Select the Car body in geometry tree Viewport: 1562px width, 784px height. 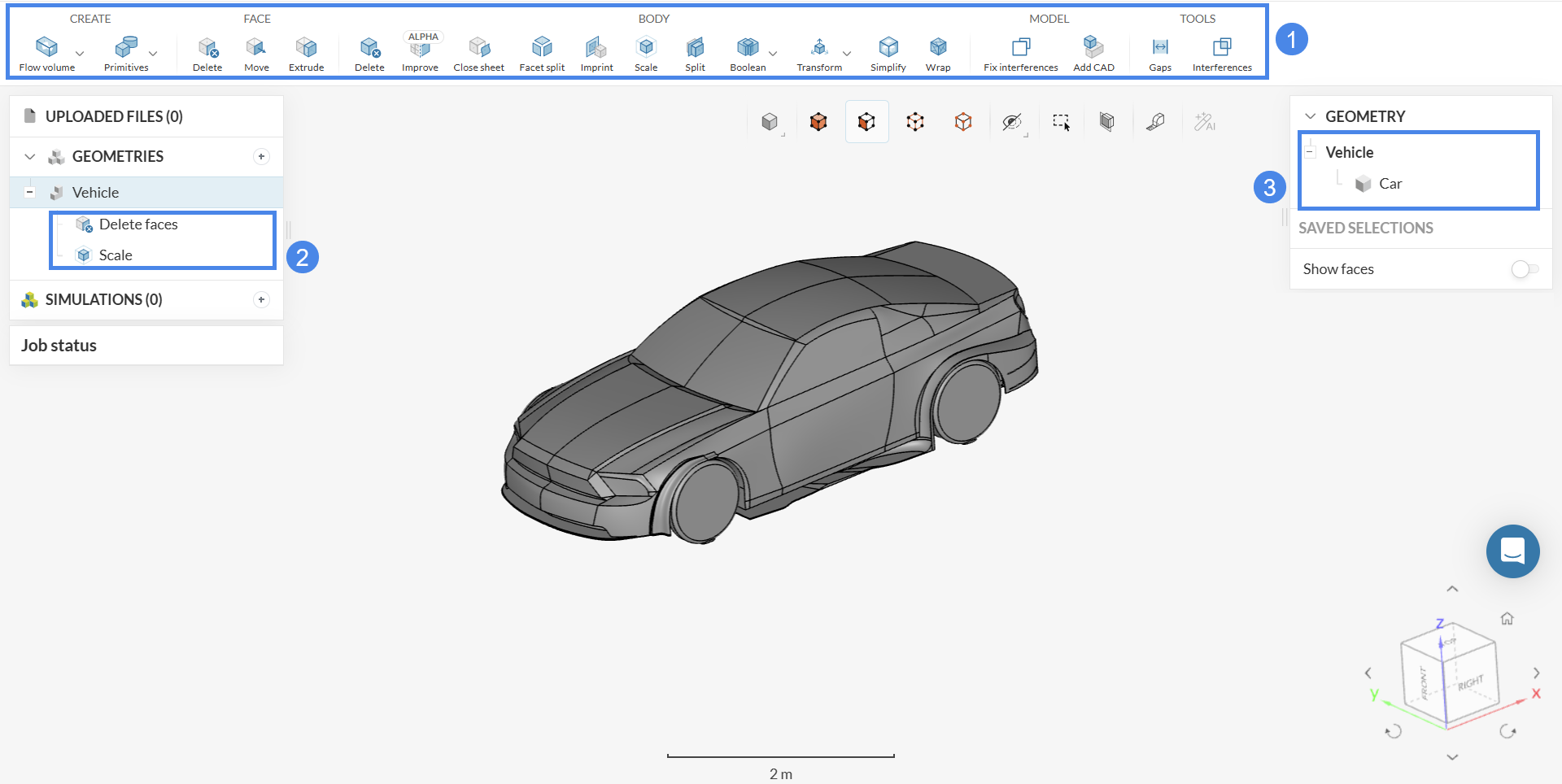[1390, 184]
